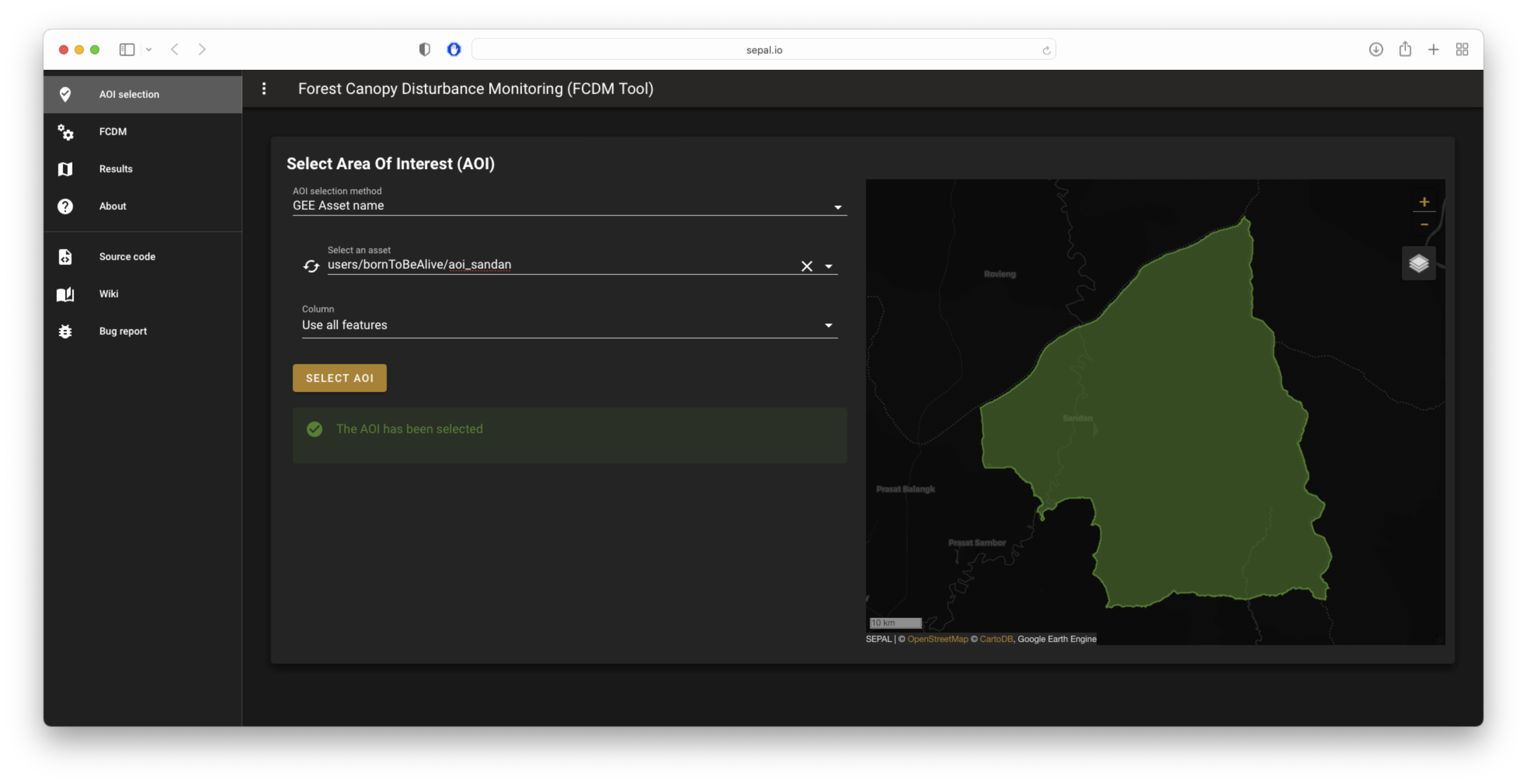The height and width of the screenshot is (784, 1527).
Task: Zoom out on the map
Action: (1424, 225)
